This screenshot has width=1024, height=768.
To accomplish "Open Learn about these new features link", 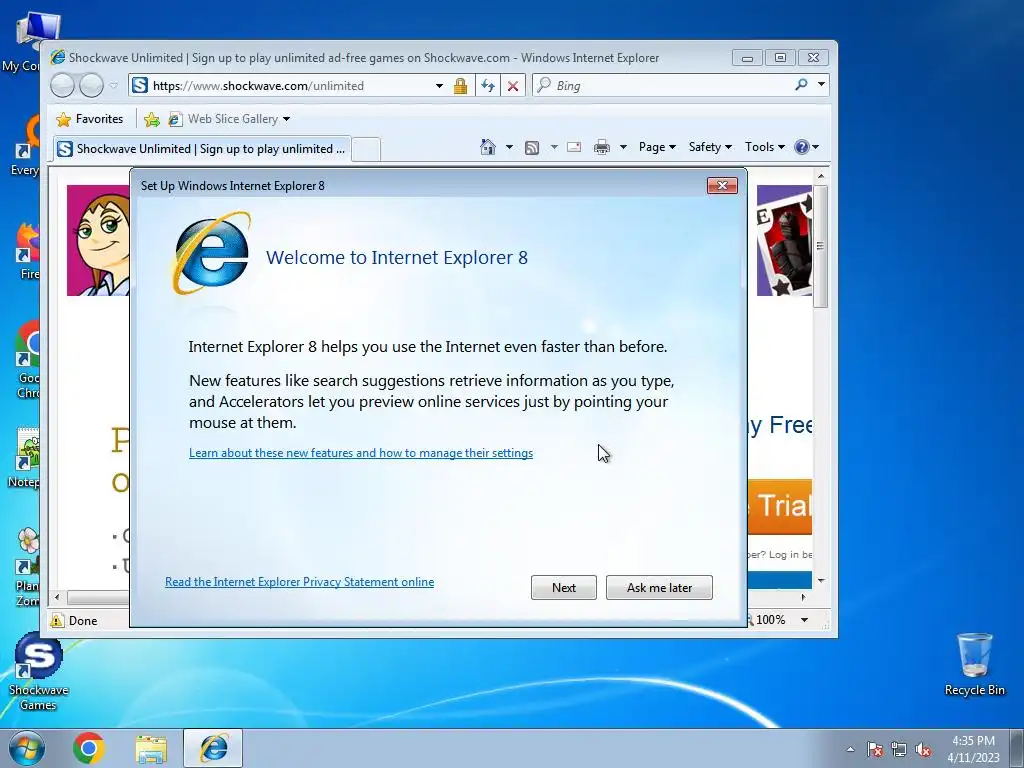I will [x=361, y=453].
